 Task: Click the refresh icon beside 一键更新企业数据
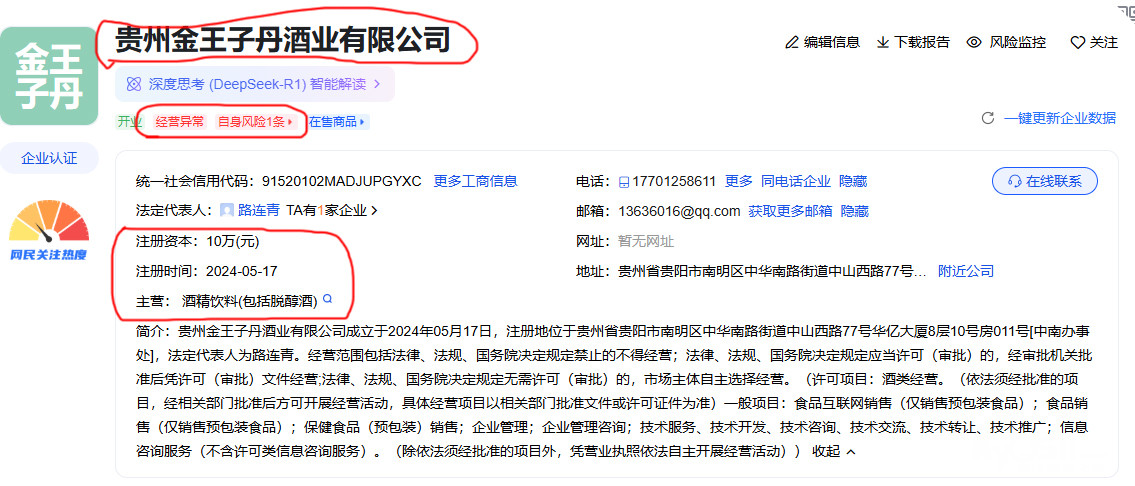tap(987, 118)
